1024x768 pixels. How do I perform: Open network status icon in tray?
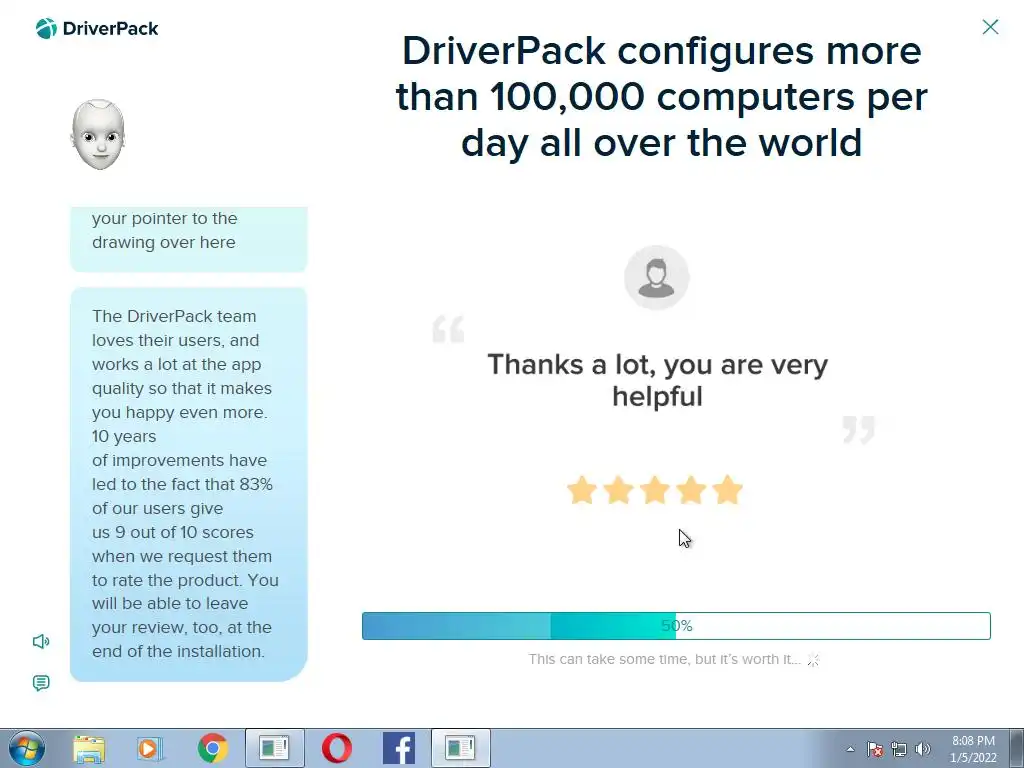coord(899,749)
